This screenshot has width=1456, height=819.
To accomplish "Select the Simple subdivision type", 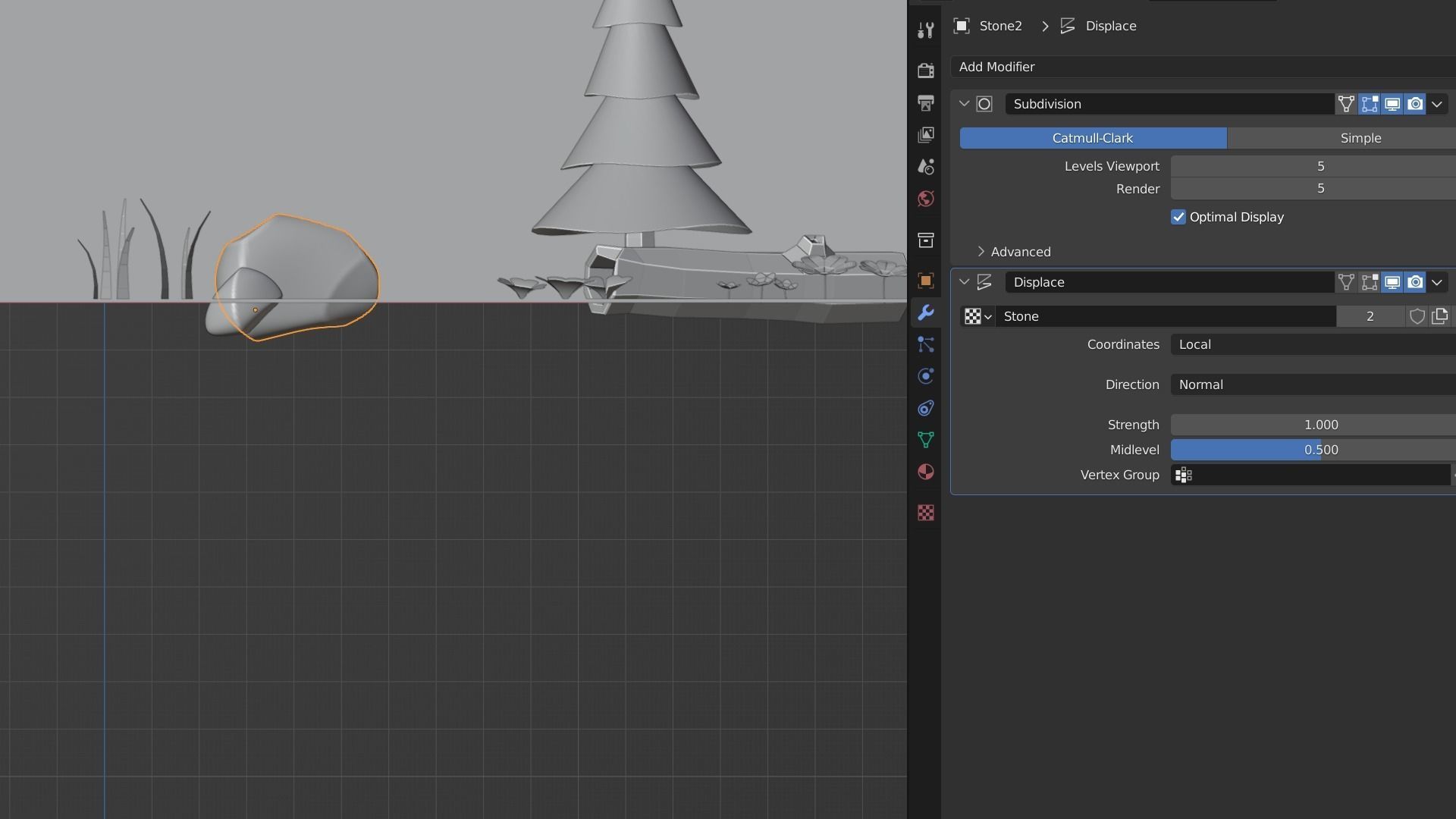I will pyautogui.click(x=1360, y=138).
